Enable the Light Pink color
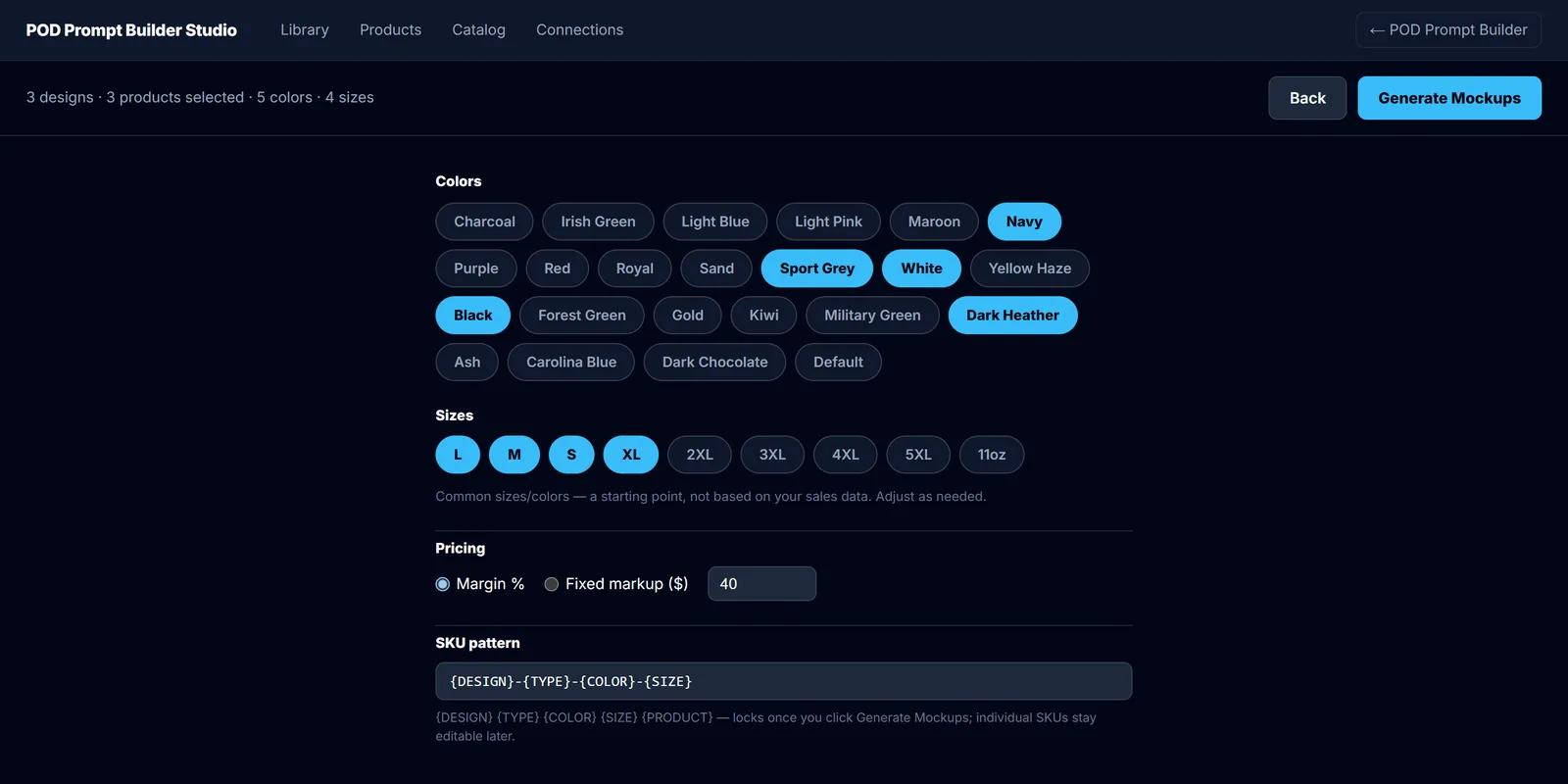 [x=828, y=221]
